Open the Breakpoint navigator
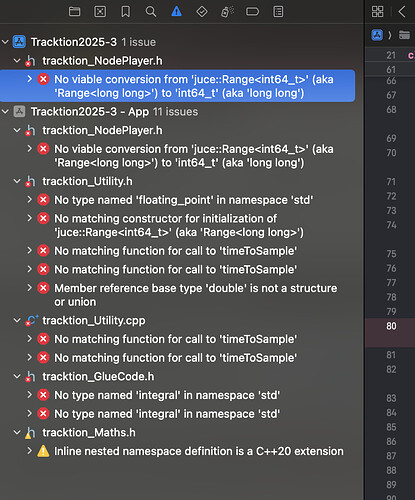Image resolution: width=415 pixels, height=500 pixels. pyautogui.click(x=252, y=12)
